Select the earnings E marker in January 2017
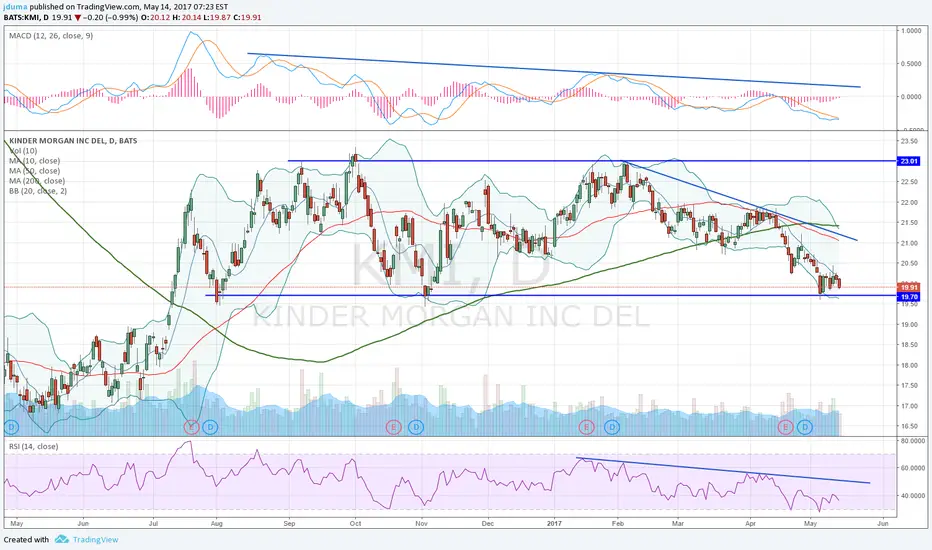This screenshot has height=550, width=932. pos(587,427)
